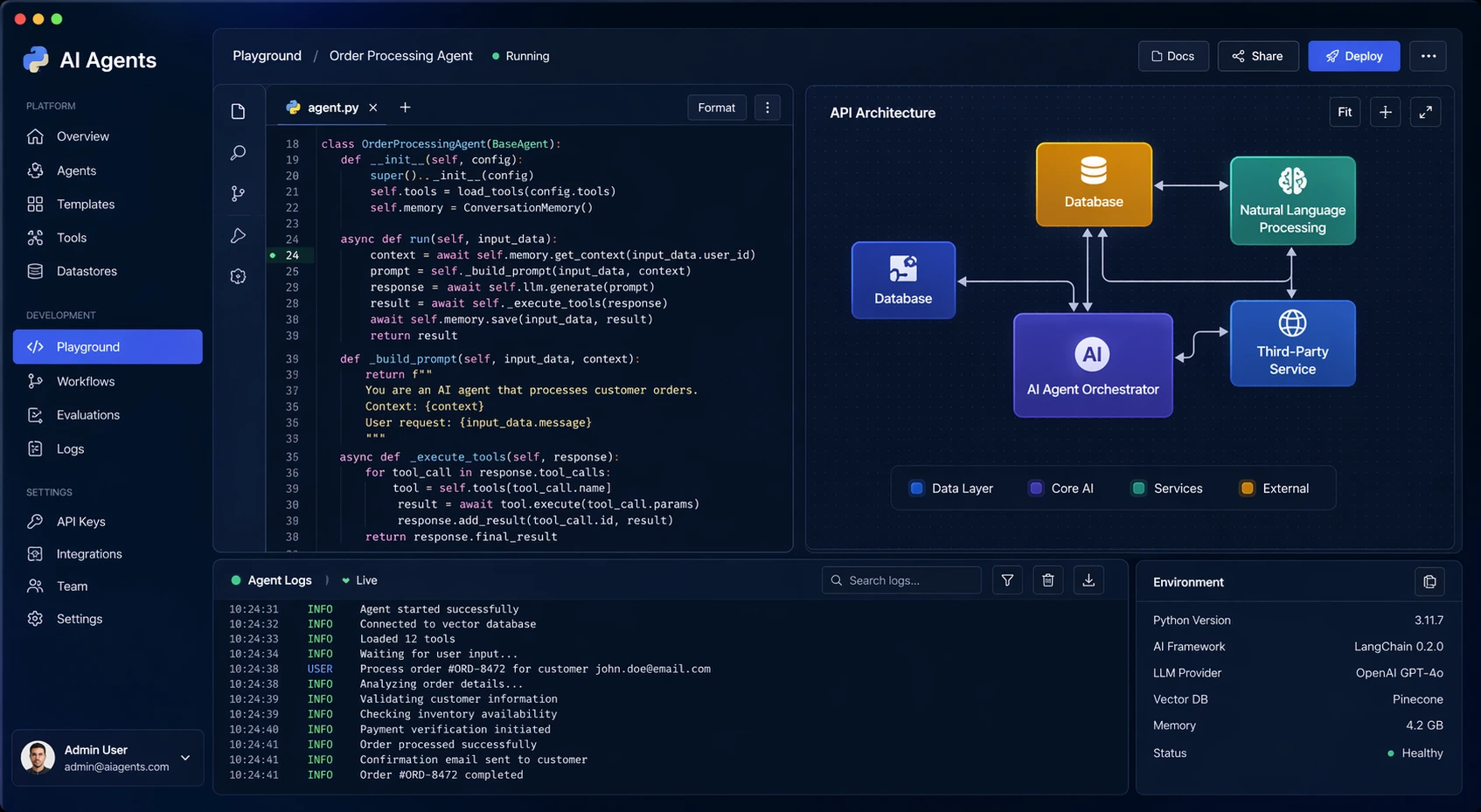Click the External legend color swatch
This screenshot has height=812, width=1481.
coord(1248,489)
